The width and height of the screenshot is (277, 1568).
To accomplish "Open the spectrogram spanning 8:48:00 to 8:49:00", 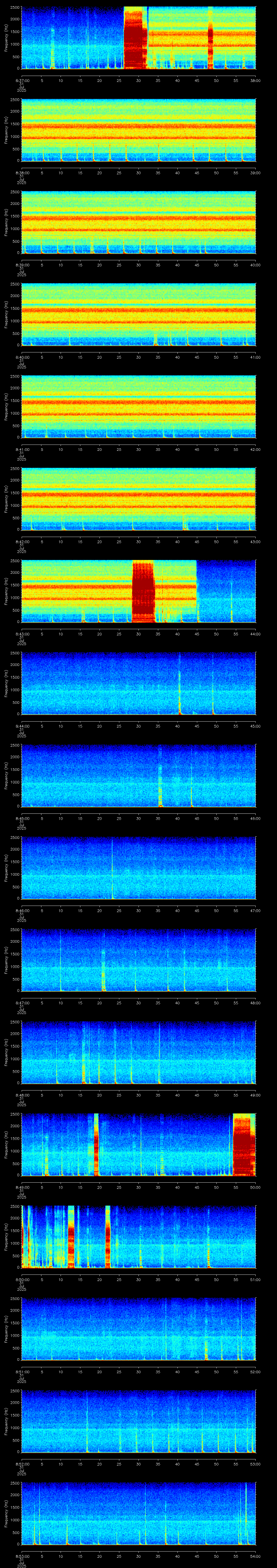I will 138,1052.
